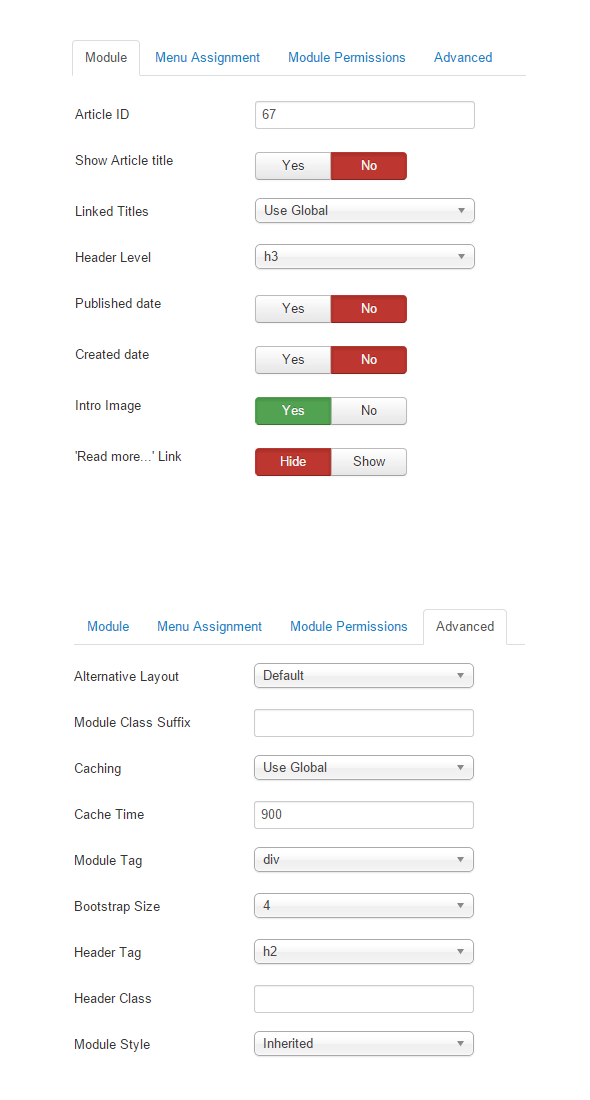Open the Caching Use Global dropdown
The height and width of the screenshot is (1100, 590).
363,767
